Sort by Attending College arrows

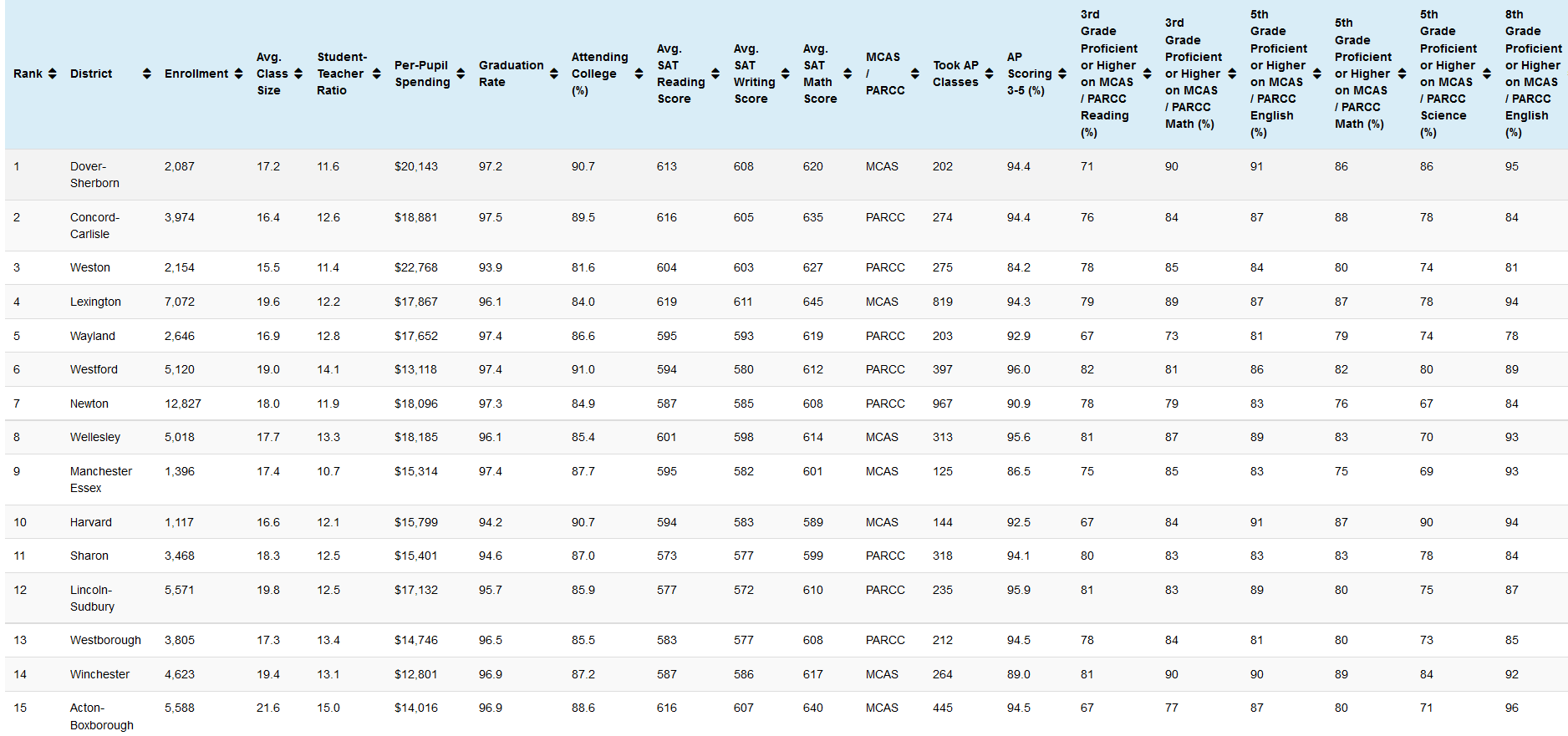[x=639, y=74]
